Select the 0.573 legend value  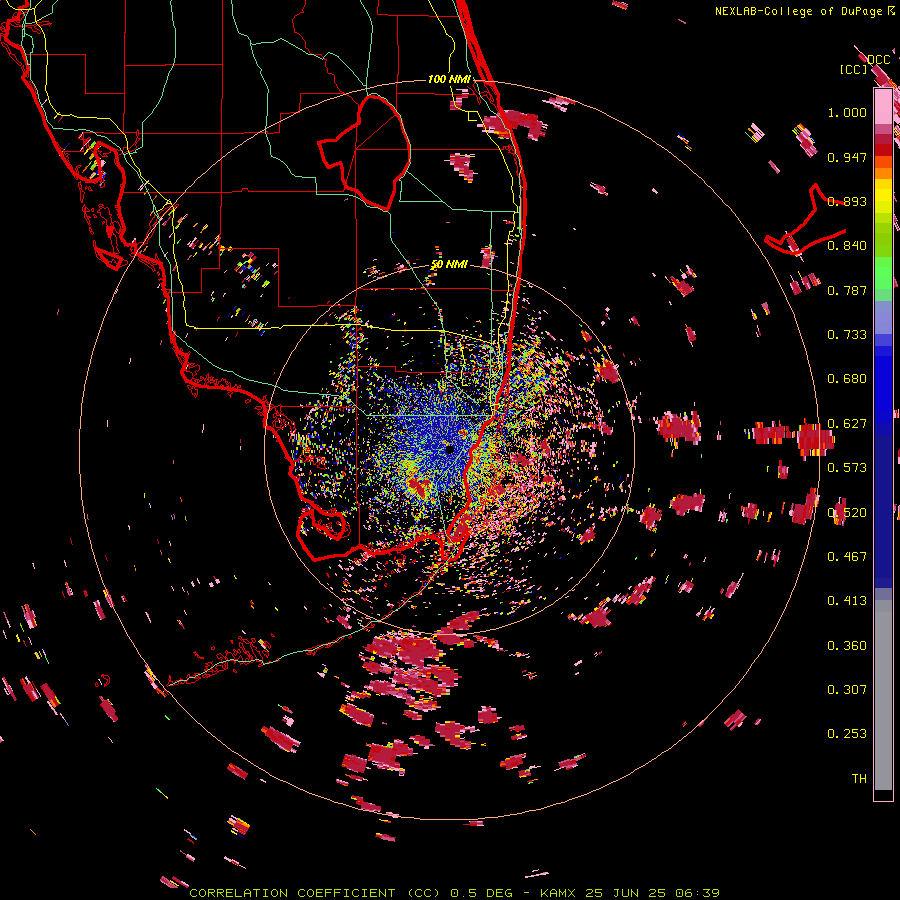pyautogui.click(x=847, y=468)
